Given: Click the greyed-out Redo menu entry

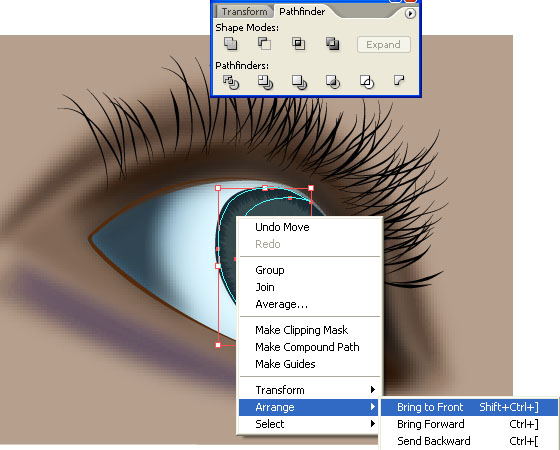Looking at the screenshot, I should pos(309,244).
